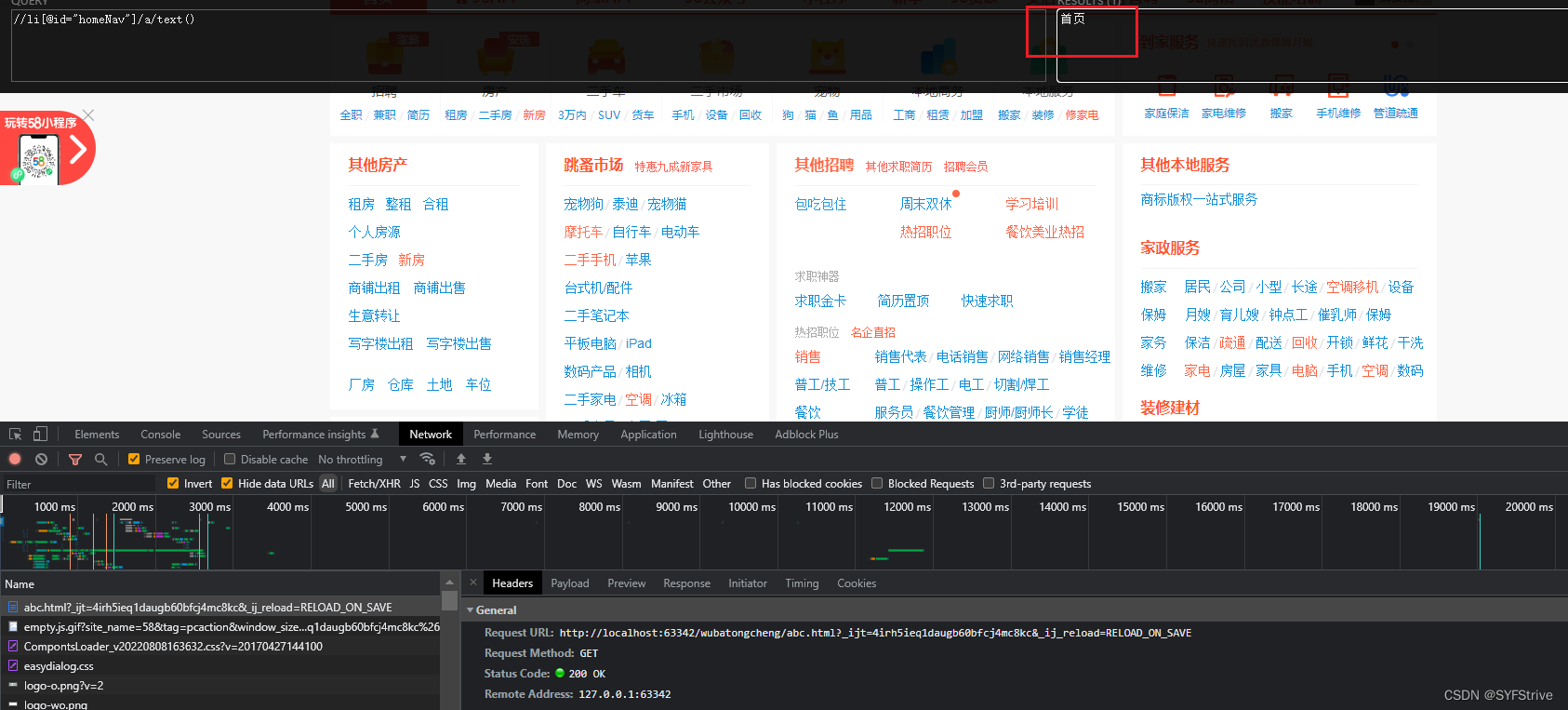The height and width of the screenshot is (710, 1568).
Task: Filter requests by Fetch/XHR
Action: point(374,483)
